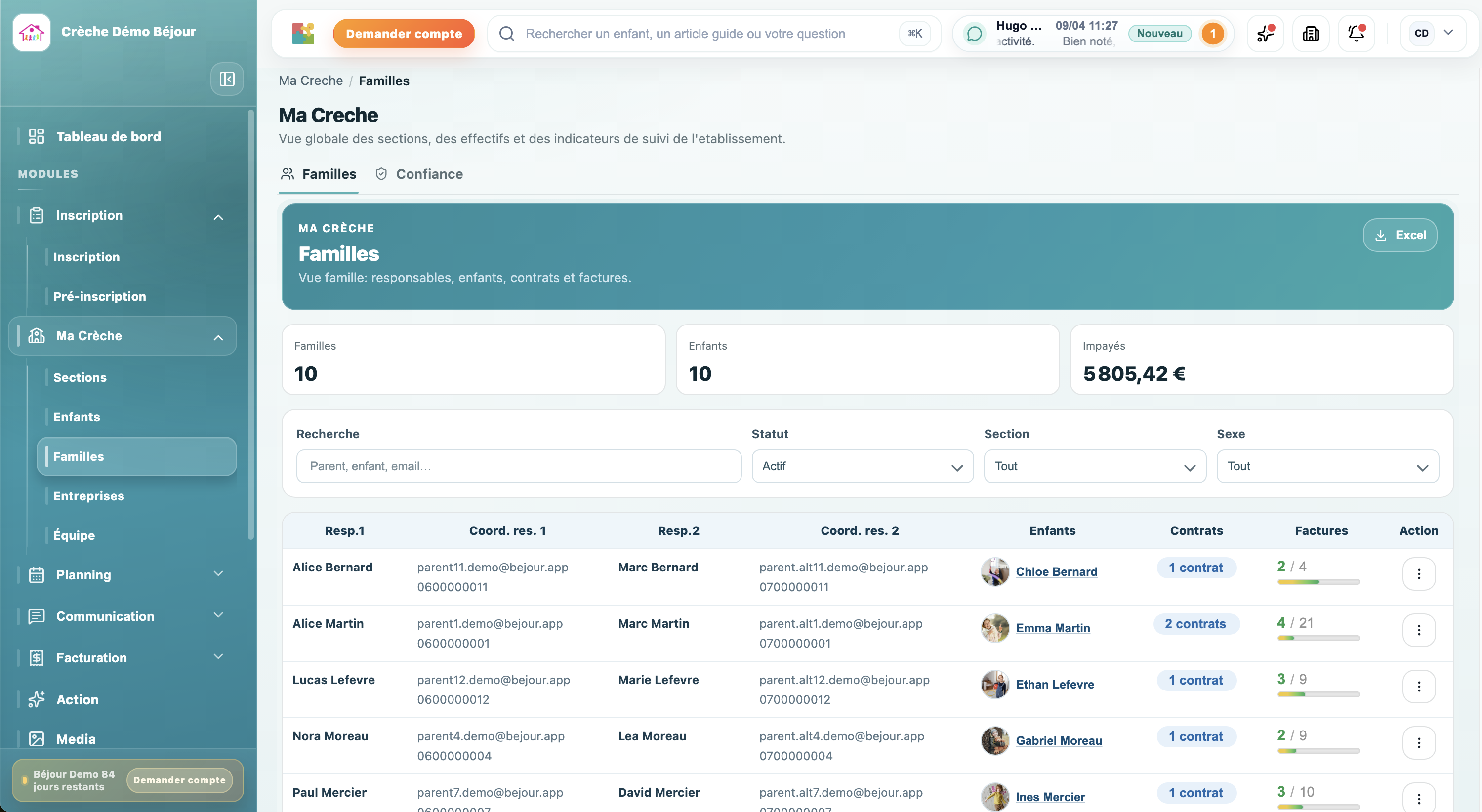Click the building icon in the top bar

[x=1311, y=33]
